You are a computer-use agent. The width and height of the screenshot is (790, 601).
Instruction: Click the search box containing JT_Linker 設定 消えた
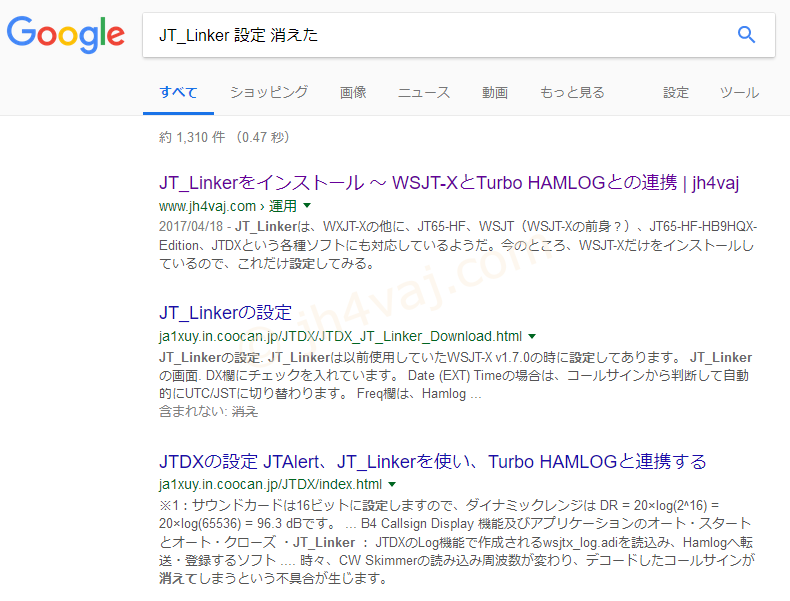[458, 35]
